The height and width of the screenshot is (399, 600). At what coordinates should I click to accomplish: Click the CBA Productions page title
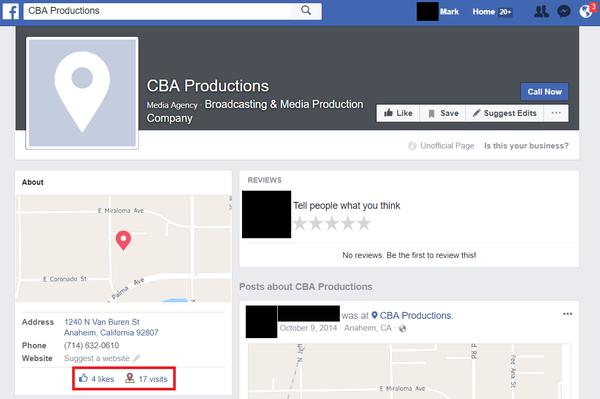[x=208, y=86]
